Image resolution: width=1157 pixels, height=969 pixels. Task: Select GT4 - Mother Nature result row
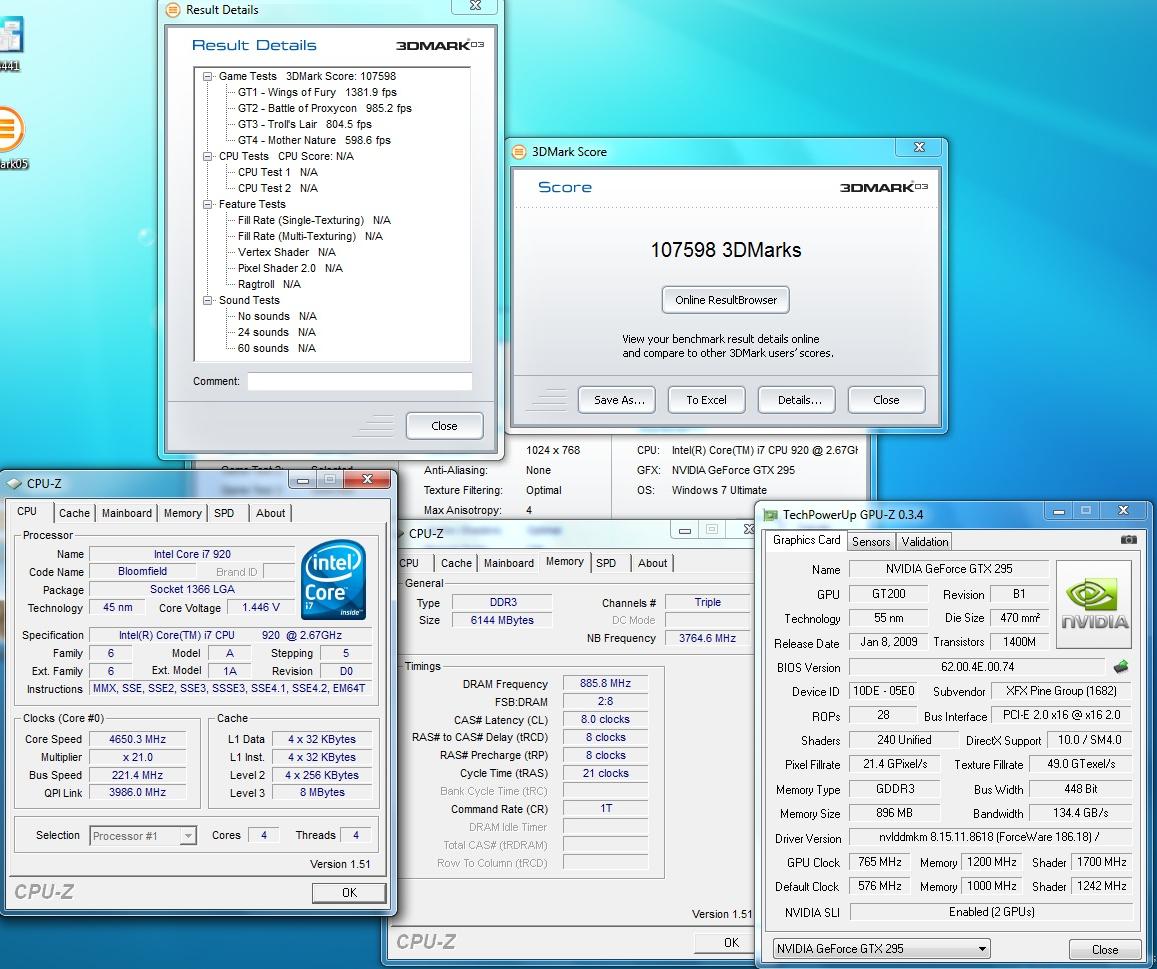click(x=314, y=140)
